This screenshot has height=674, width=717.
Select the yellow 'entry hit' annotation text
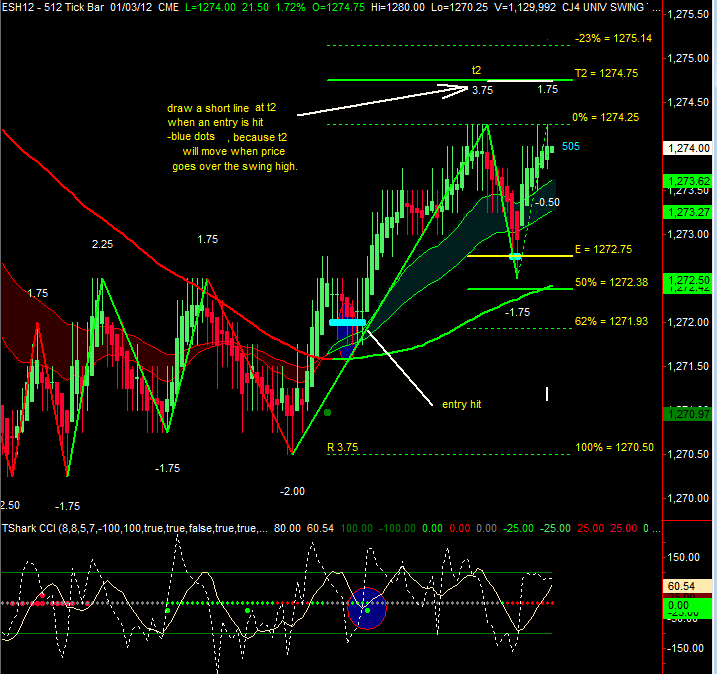(461, 404)
